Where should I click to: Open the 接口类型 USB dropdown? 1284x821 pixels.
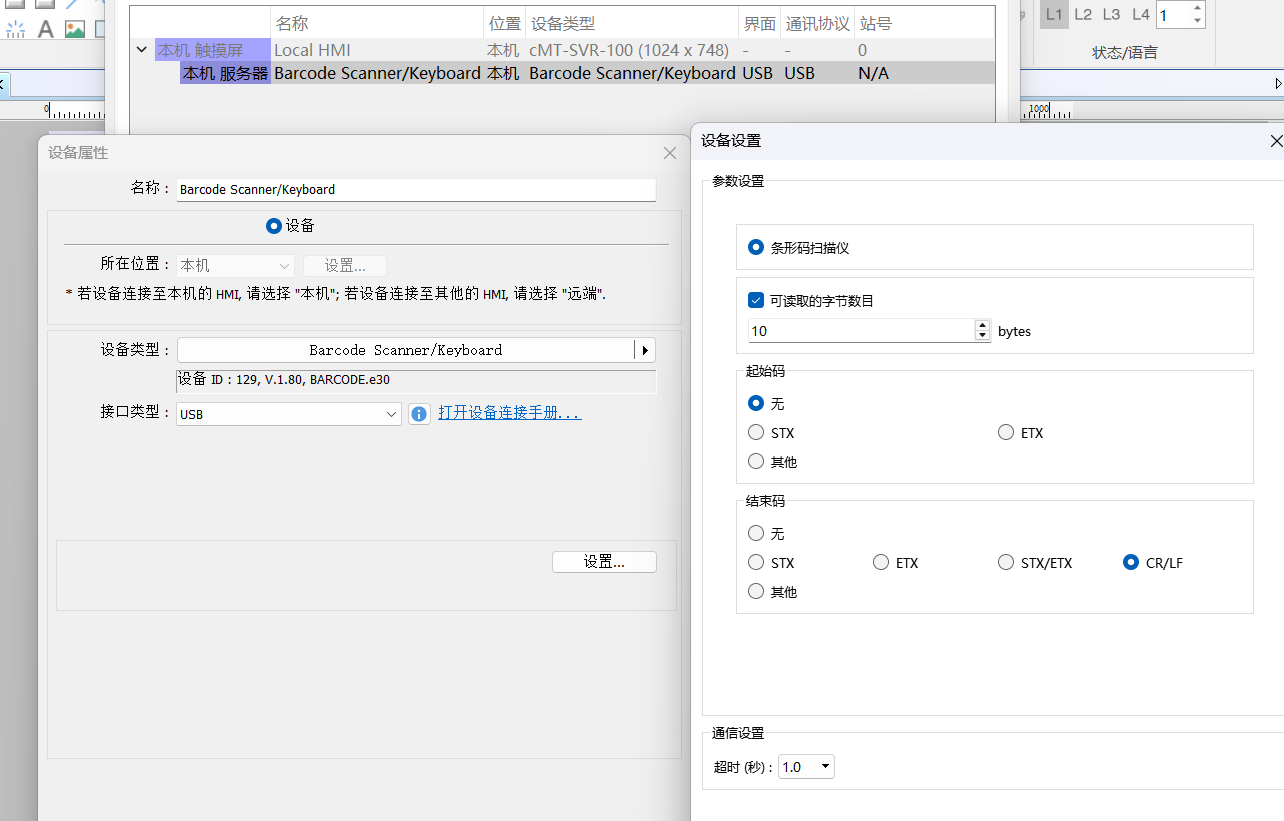[x=289, y=413]
